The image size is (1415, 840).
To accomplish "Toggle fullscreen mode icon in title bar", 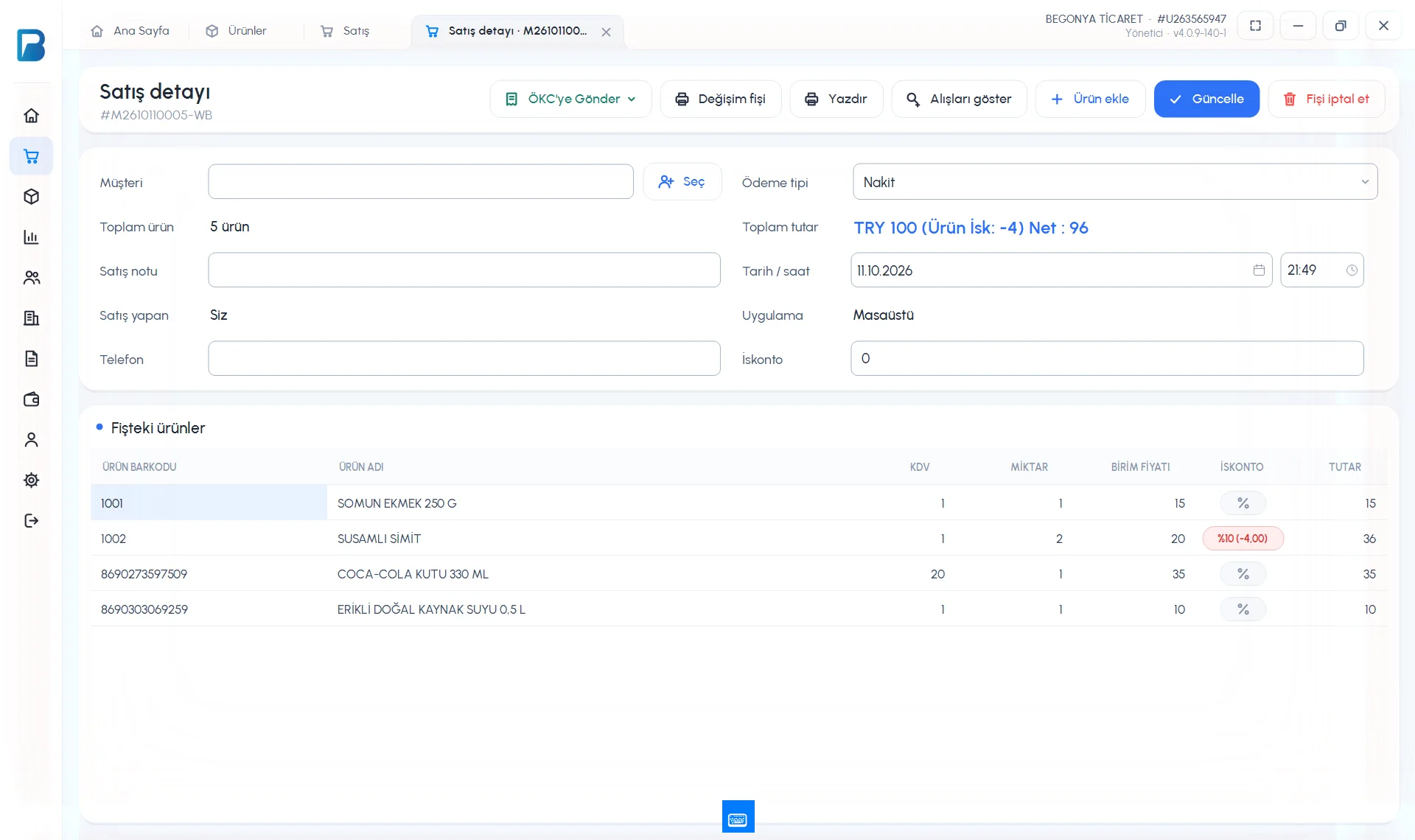I will click(1255, 26).
